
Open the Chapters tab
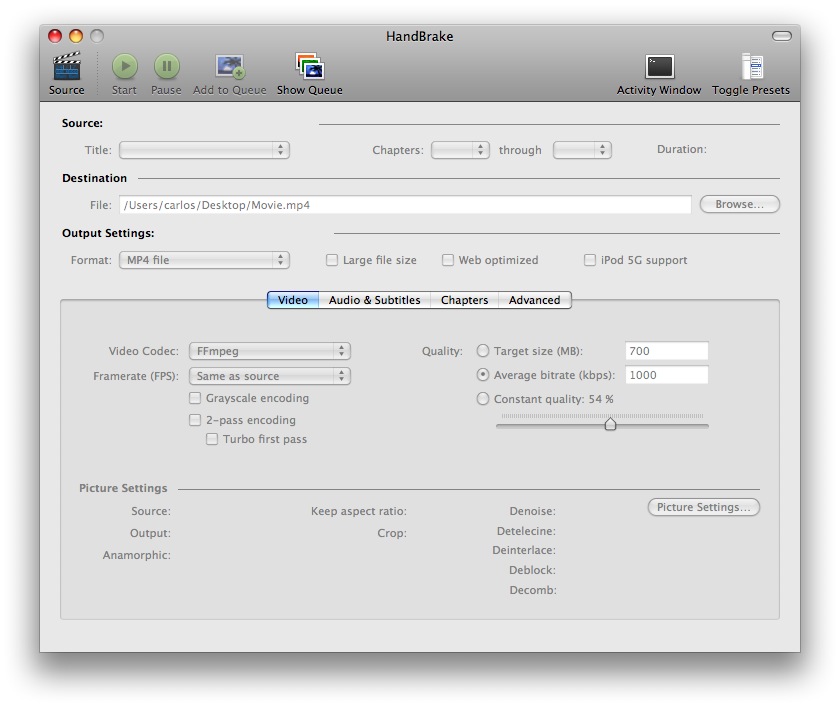click(x=464, y=300)
